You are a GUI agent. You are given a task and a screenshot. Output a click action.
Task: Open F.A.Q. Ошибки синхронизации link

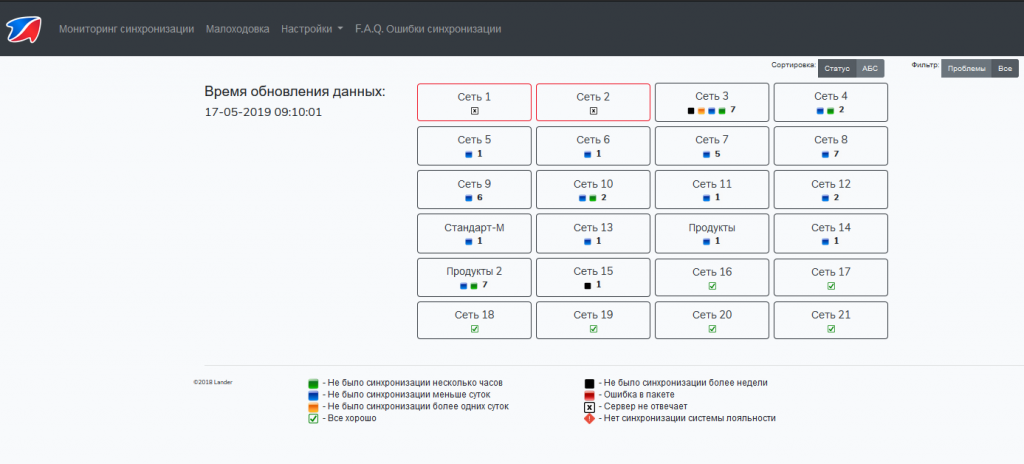tap(427, 29)
